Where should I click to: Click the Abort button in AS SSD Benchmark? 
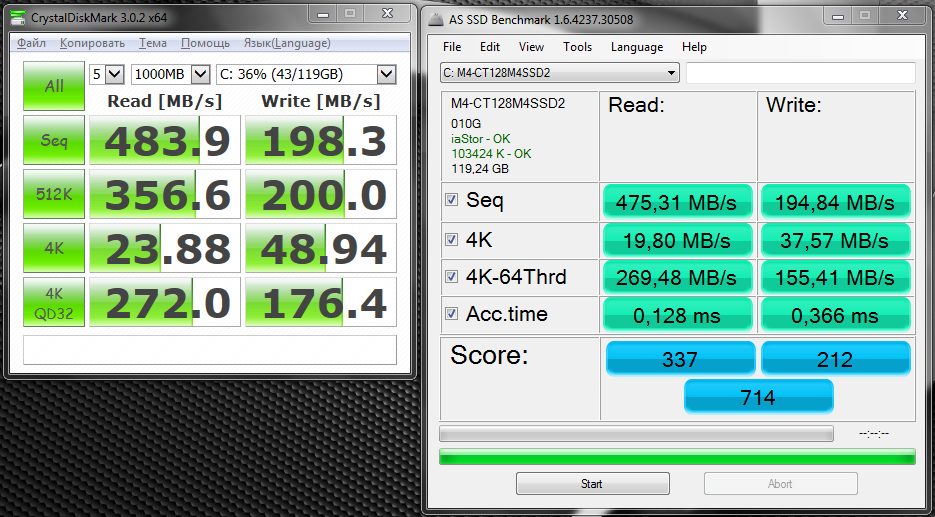[x=781, y=484]
